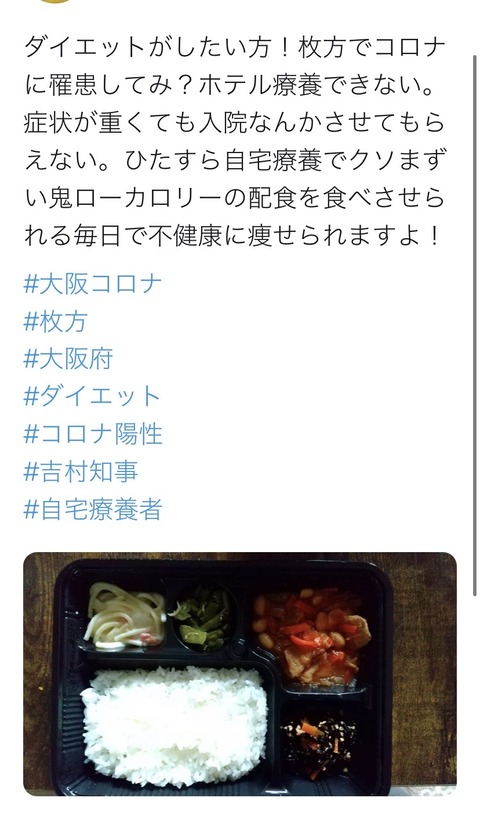
Task: Follow the #大阪府 hashtag
Action: point(68,359)
